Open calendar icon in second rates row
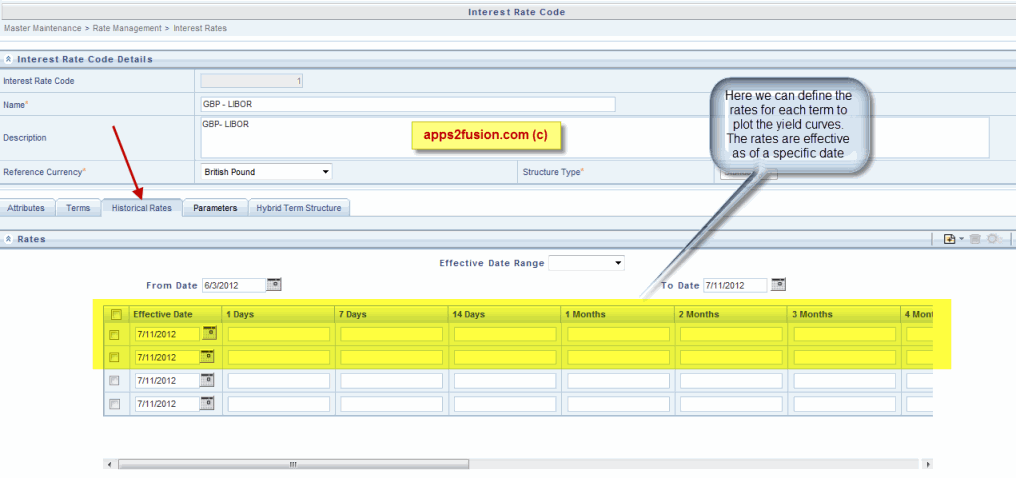The height and width of the screenshot is (478, 1016). (x=207, y=356)
